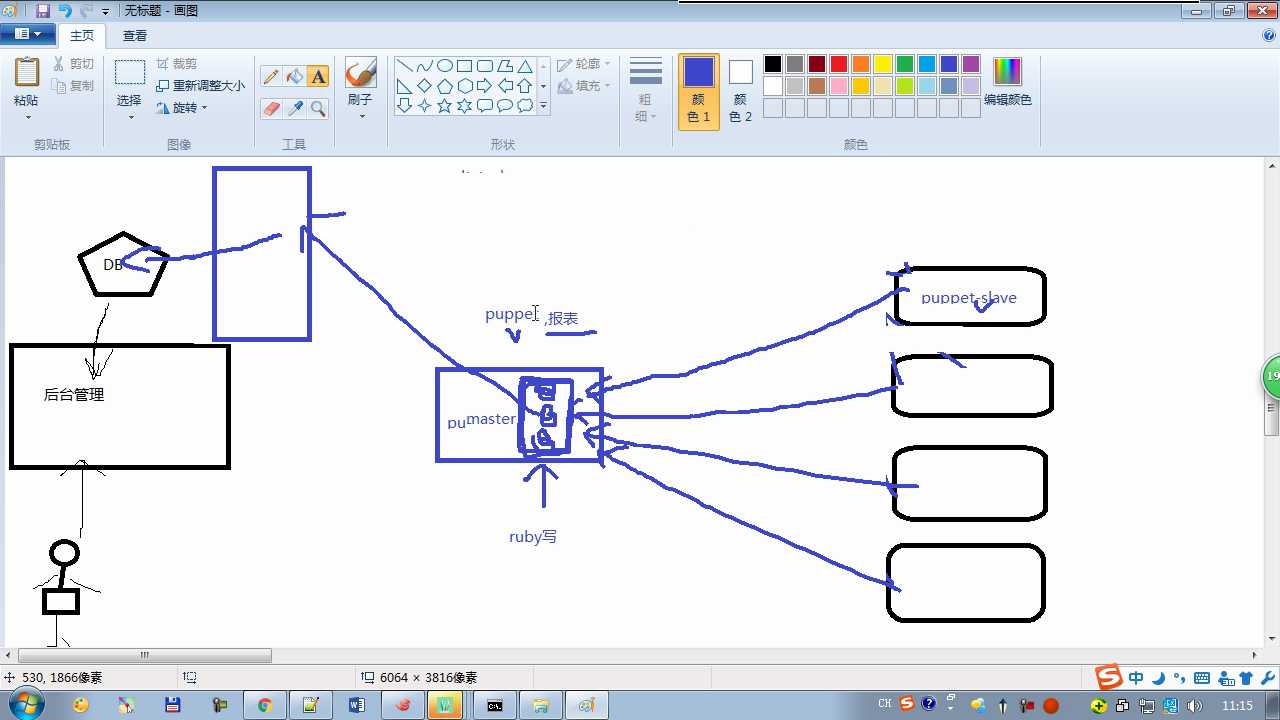Open the blue Paint file menu button
The height and width of the screenshot is (720, 1280).
27,34
